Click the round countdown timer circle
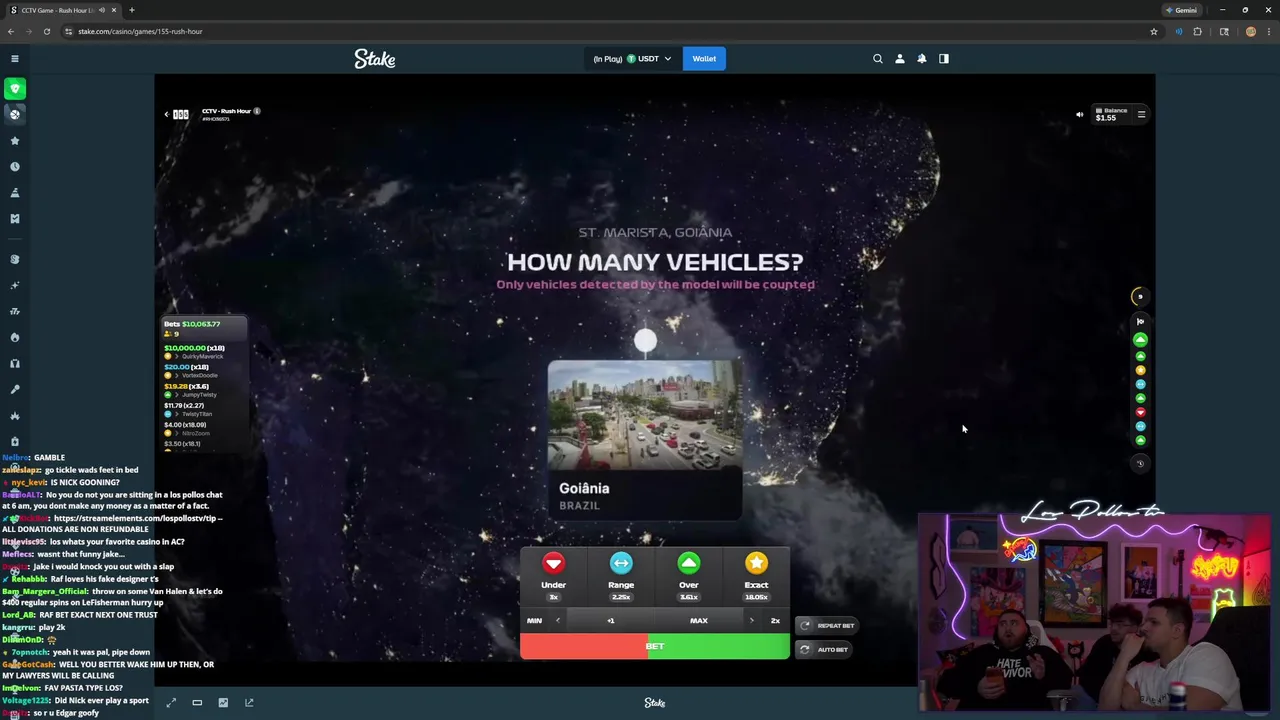 click(1140, 296)
